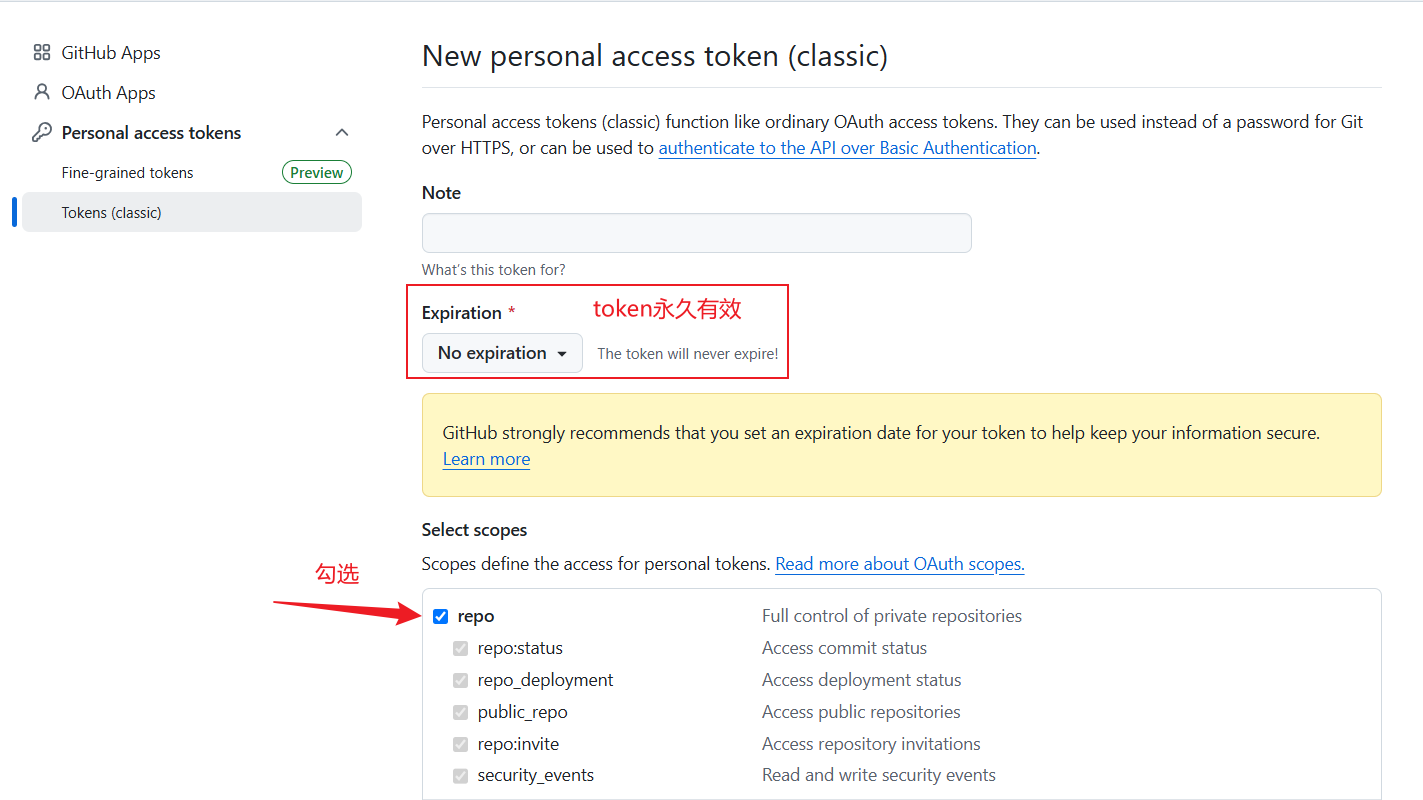The image size is (1423, 800).
Task: Click the Note text input field
Action: click(x=697, y=233)
